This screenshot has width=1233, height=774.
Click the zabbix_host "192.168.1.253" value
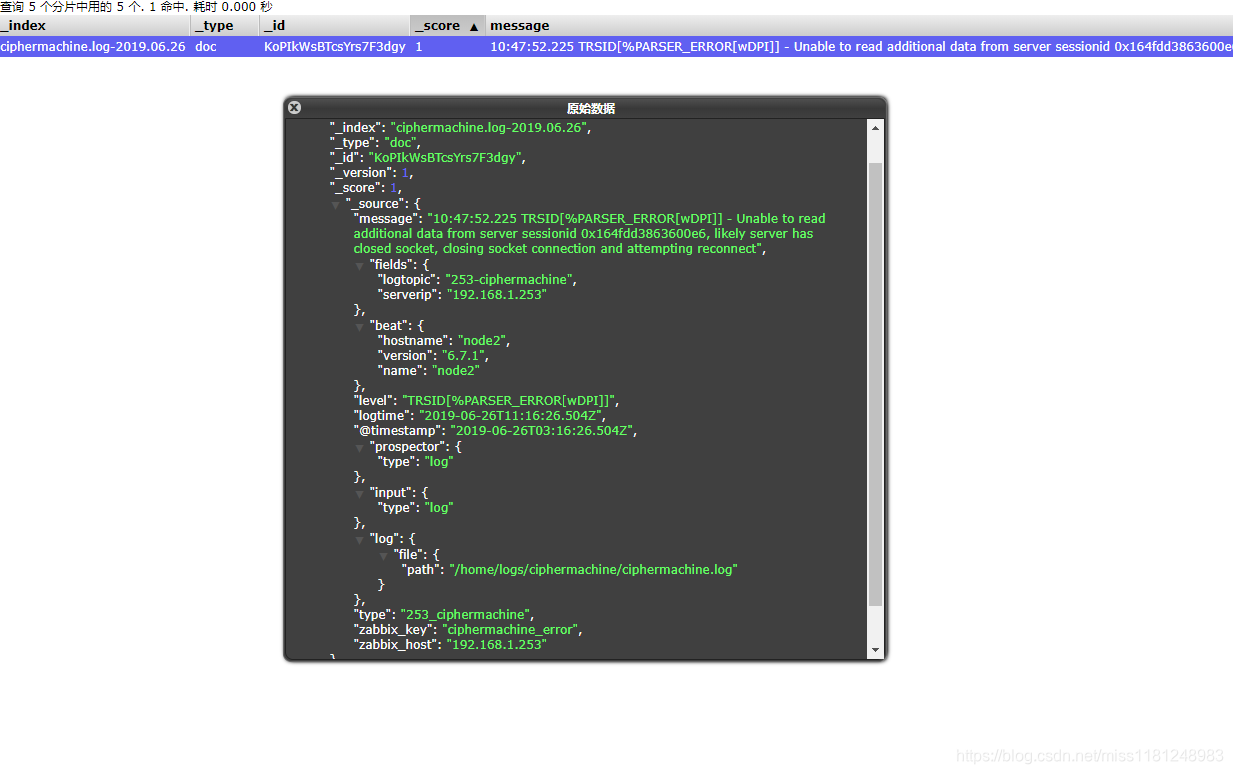pos(496,644)
